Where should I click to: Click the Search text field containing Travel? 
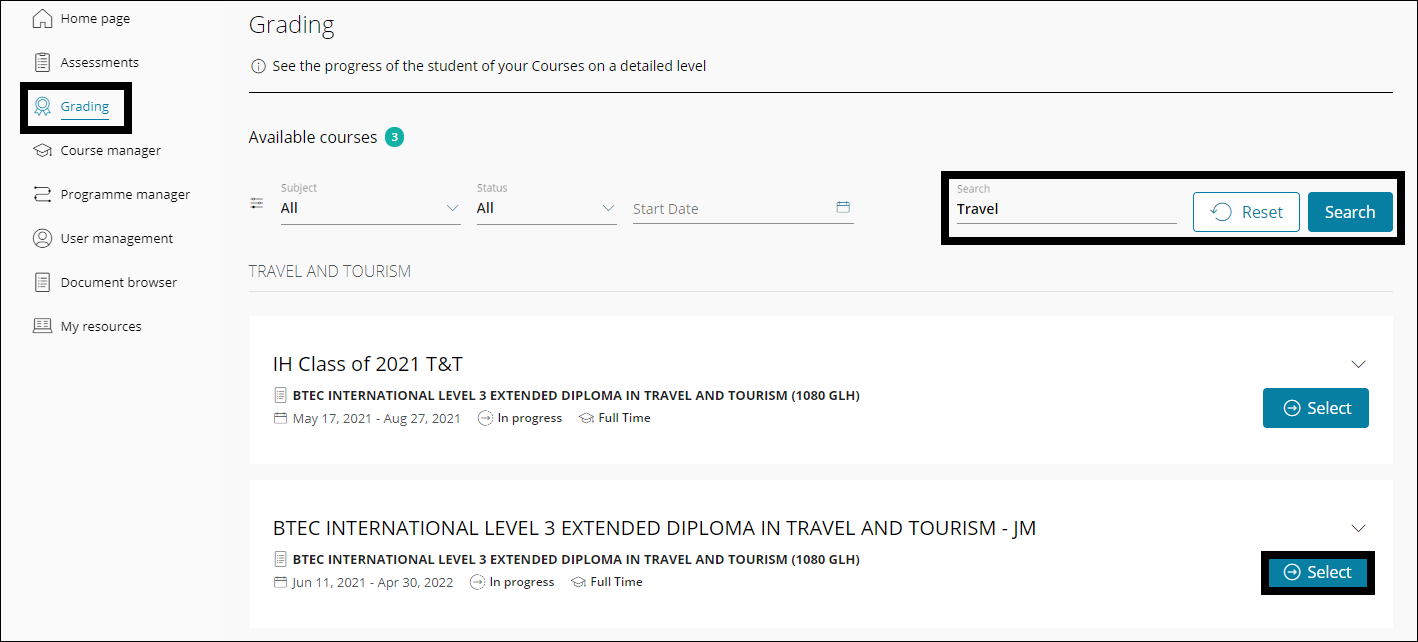(x=1065, y=210)
